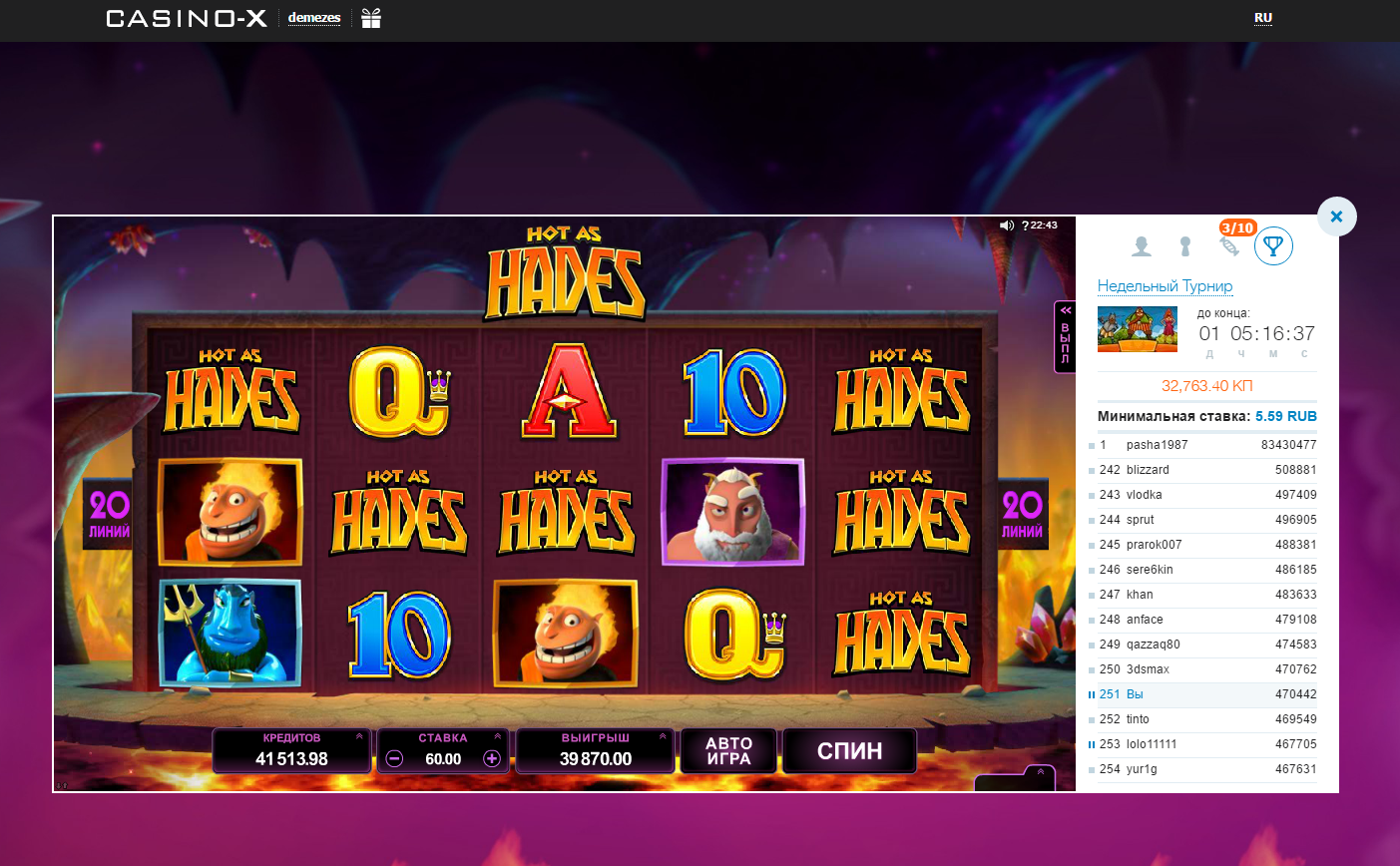Click the CASINO-X logo
The height and width of the screenshot is (866, 1400).
point(186,18)
